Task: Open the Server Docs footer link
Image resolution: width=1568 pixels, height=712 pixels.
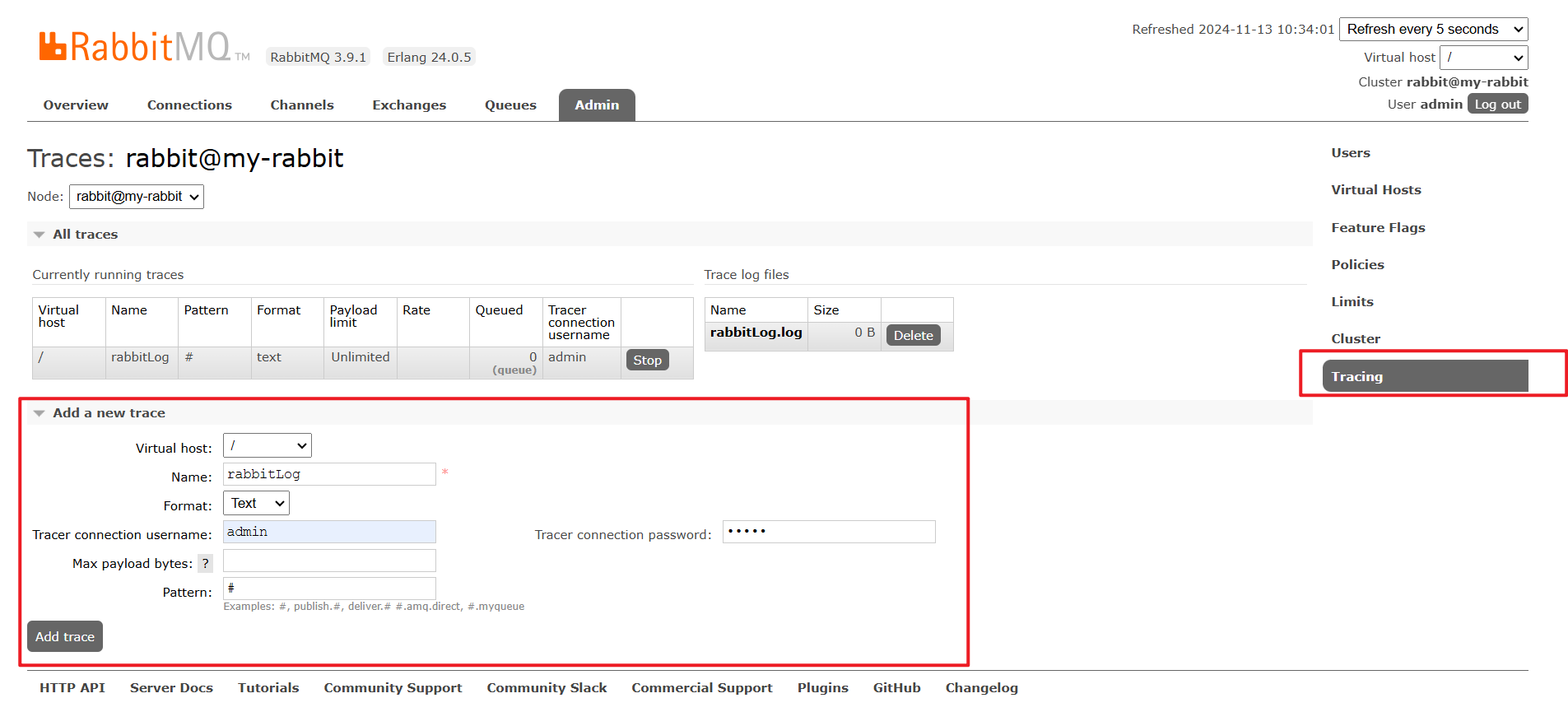Action: (x=171, y=688)
